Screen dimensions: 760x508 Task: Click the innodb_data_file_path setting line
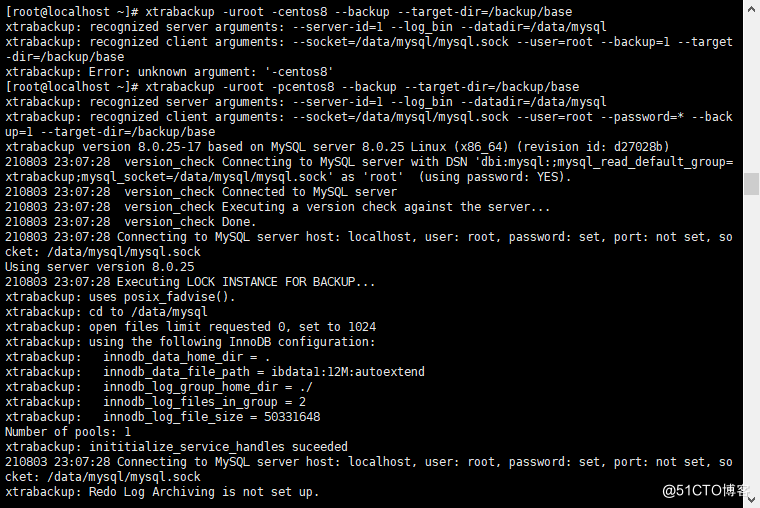[215, 372]
